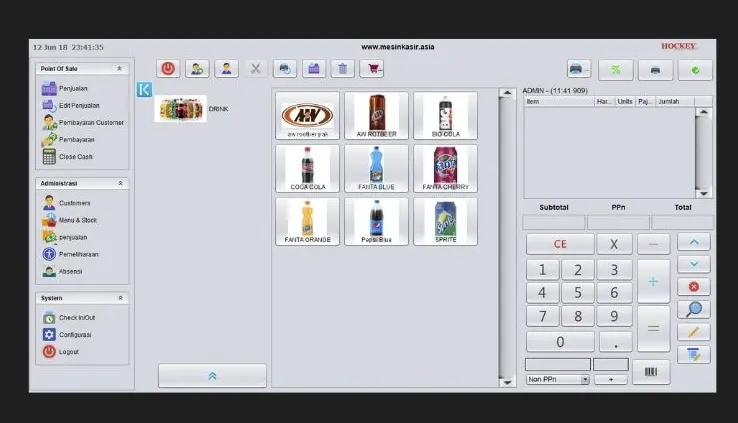738x423 pixels.
Task: Click keypad digit 5
Action: 578,293
